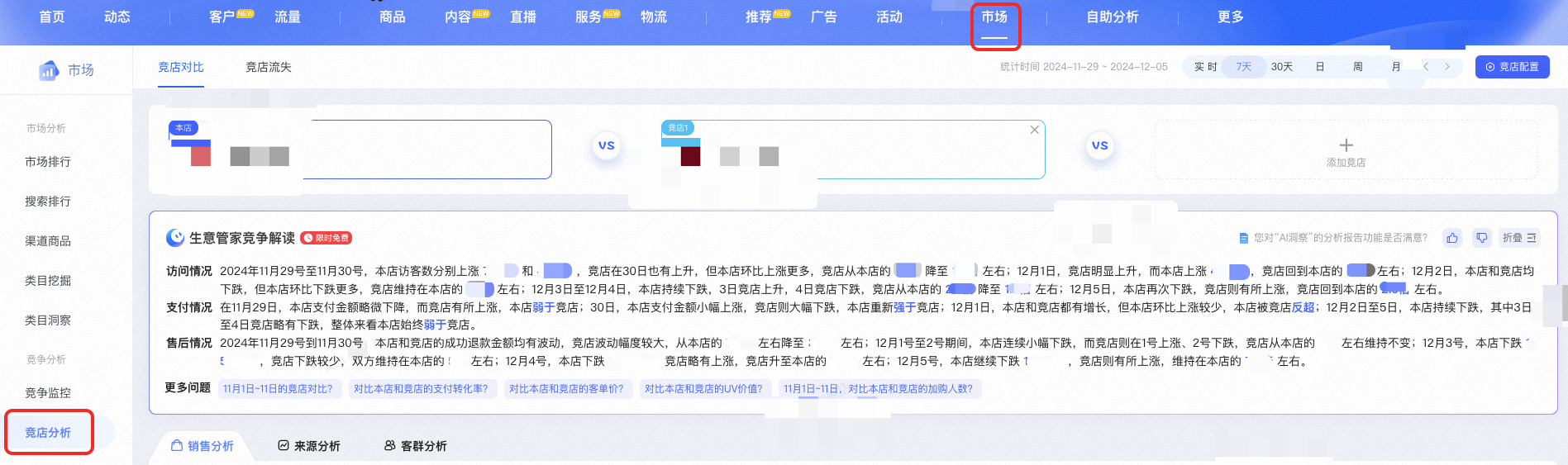Open the 活动 top menu
Image resolution: width=1568 pixels, height=465 pixels.
[x=889, y=17]
